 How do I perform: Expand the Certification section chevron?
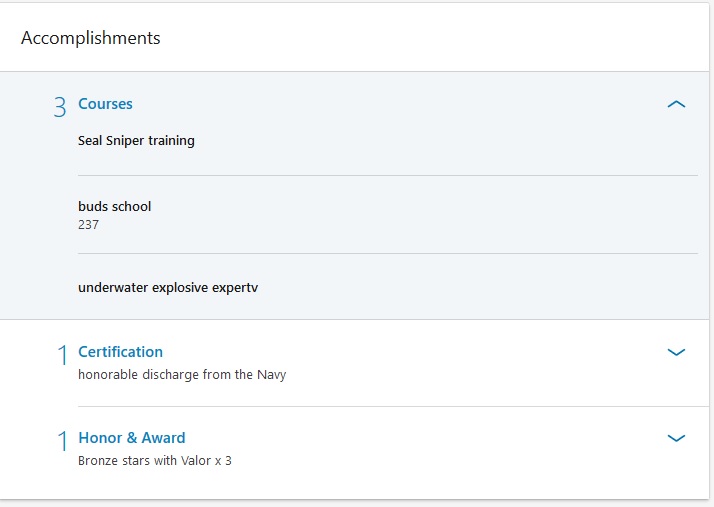[676, 352]
